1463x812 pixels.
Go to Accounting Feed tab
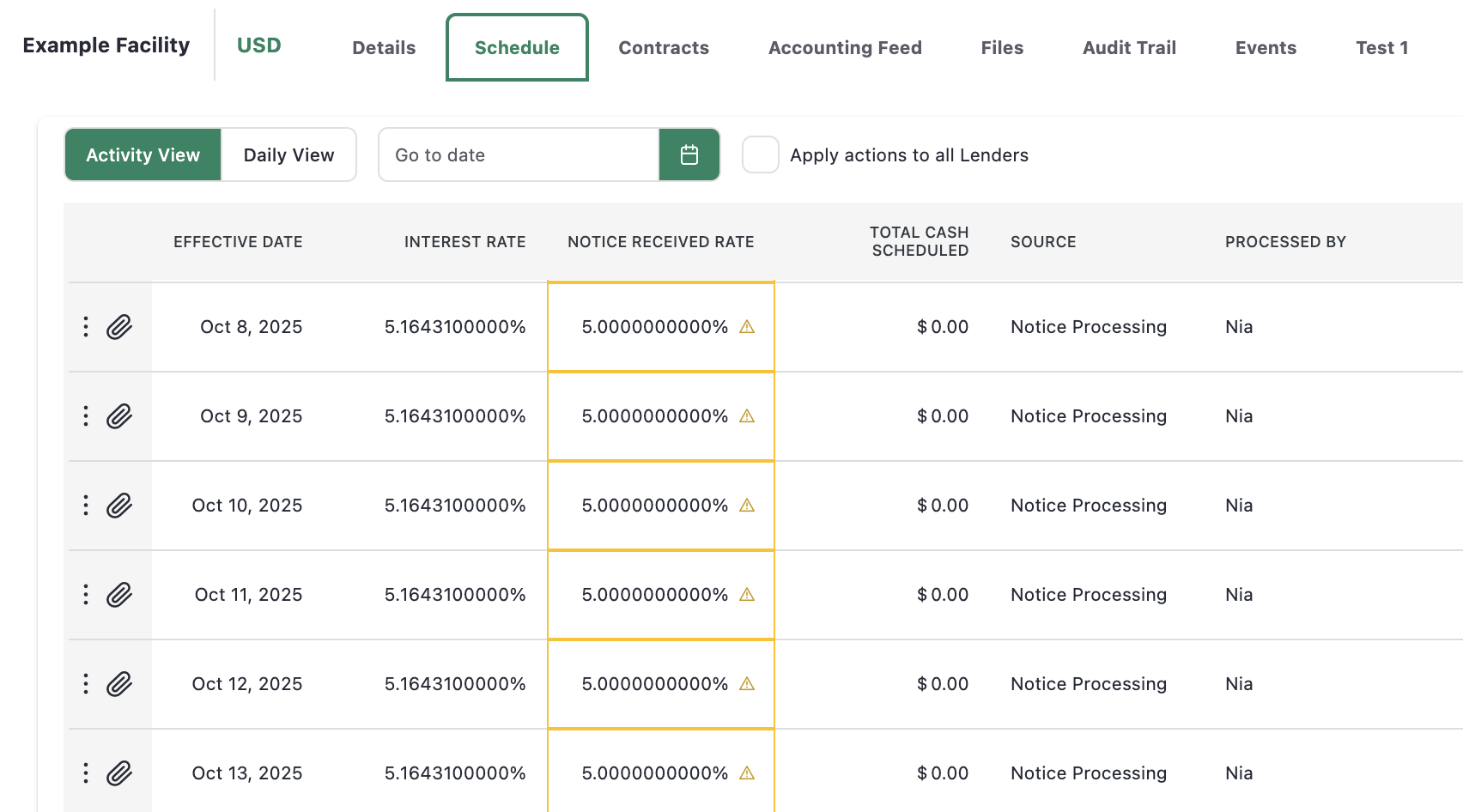coord(845,48)
